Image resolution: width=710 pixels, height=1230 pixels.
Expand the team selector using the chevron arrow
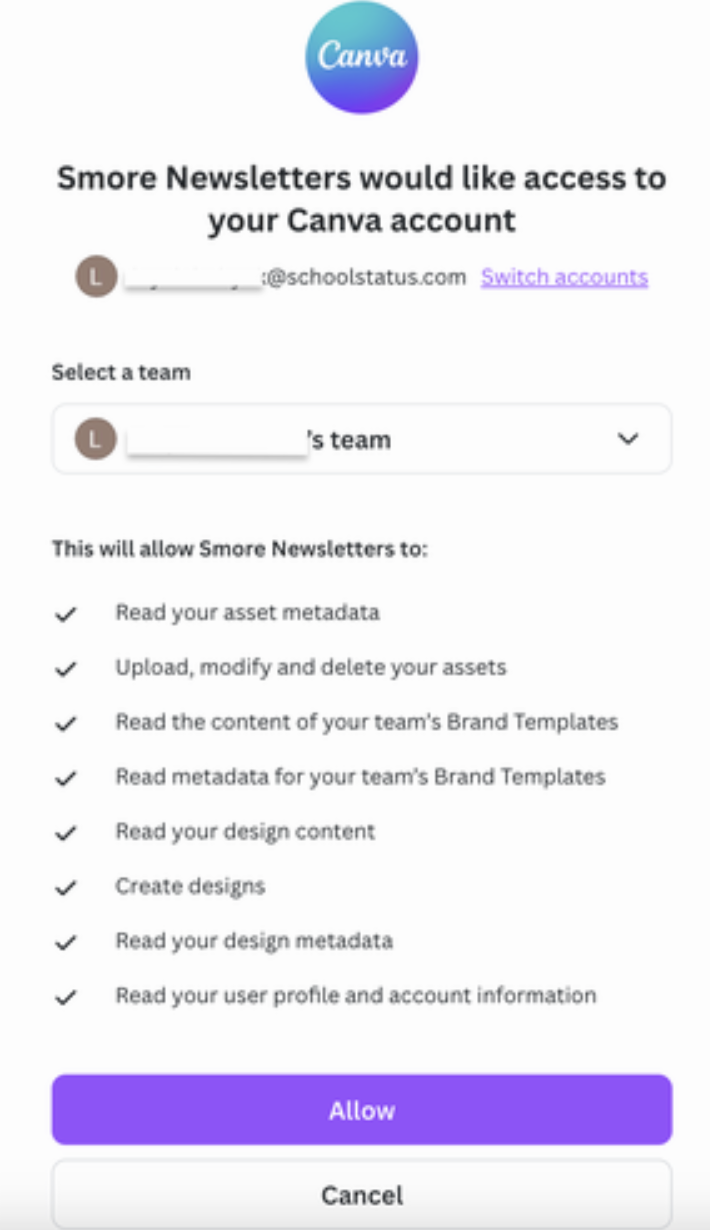point(628,439)
